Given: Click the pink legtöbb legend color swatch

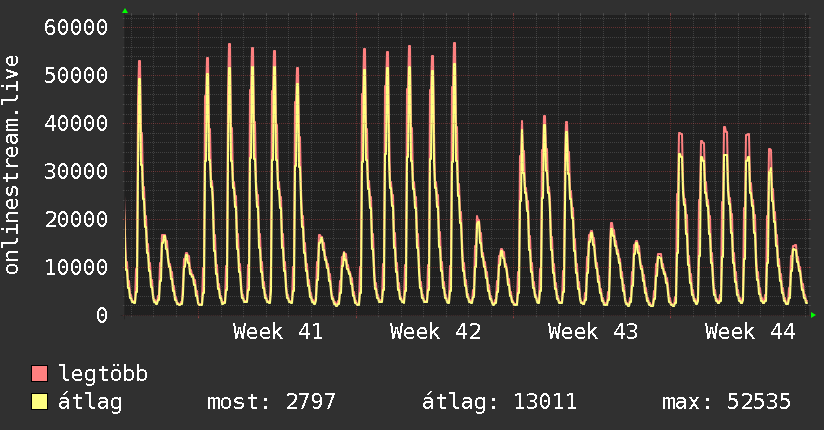Looking at the screenshot, I should 39,373.
